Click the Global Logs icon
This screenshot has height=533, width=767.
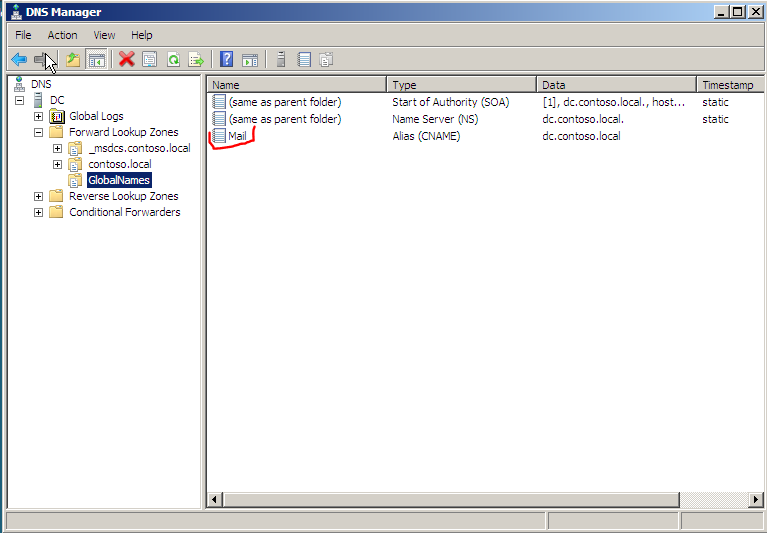57,116
